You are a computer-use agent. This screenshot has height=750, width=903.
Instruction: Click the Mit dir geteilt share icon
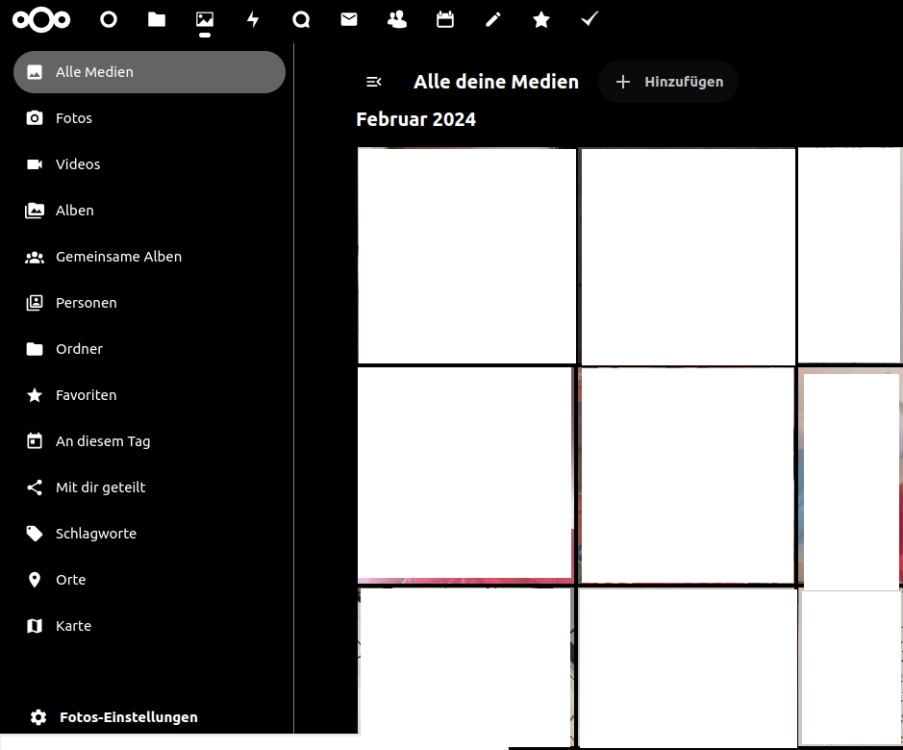(x=35, y=487)
